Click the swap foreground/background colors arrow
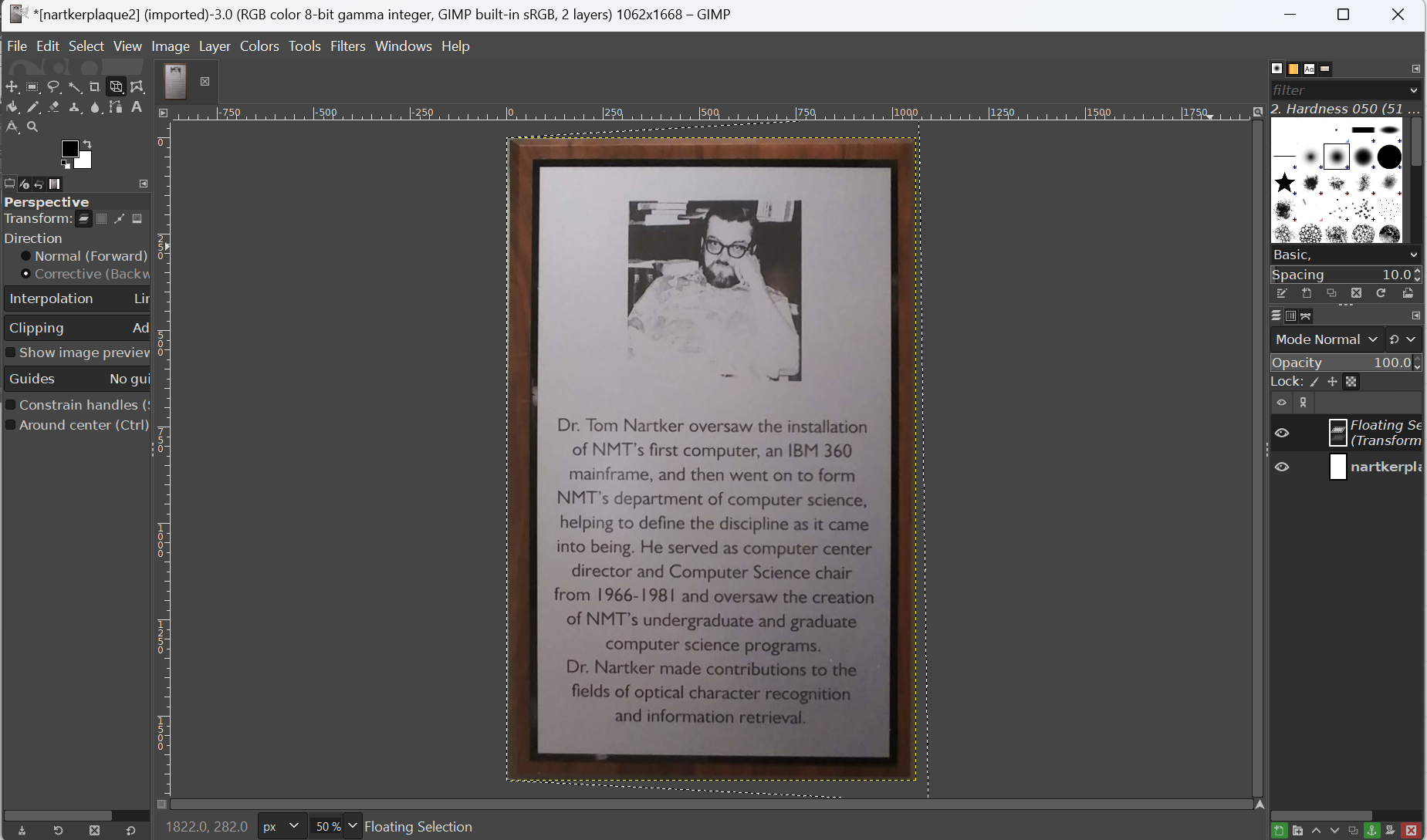 tap(88, 144)
